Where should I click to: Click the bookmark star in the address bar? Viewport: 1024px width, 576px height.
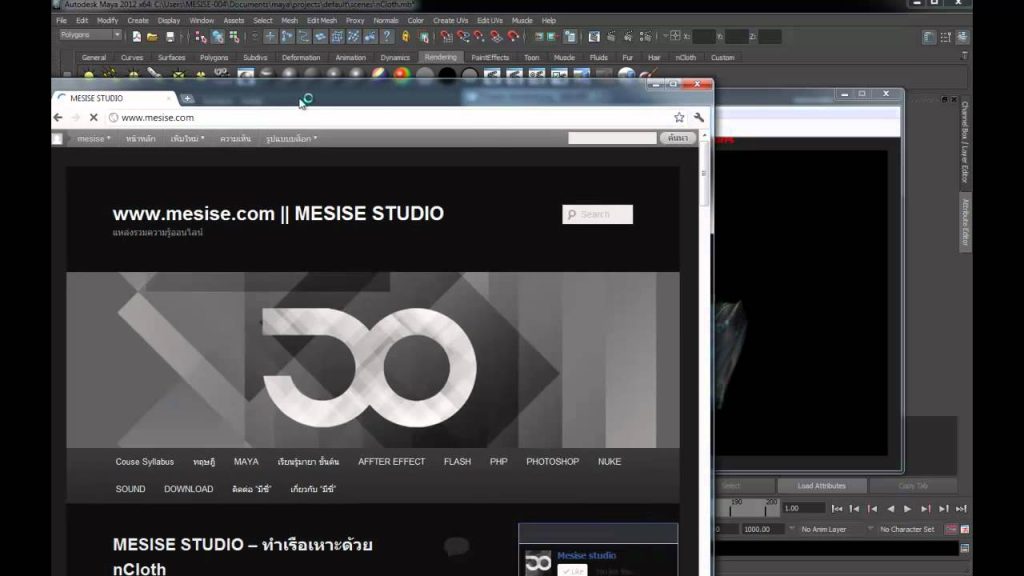679,118
